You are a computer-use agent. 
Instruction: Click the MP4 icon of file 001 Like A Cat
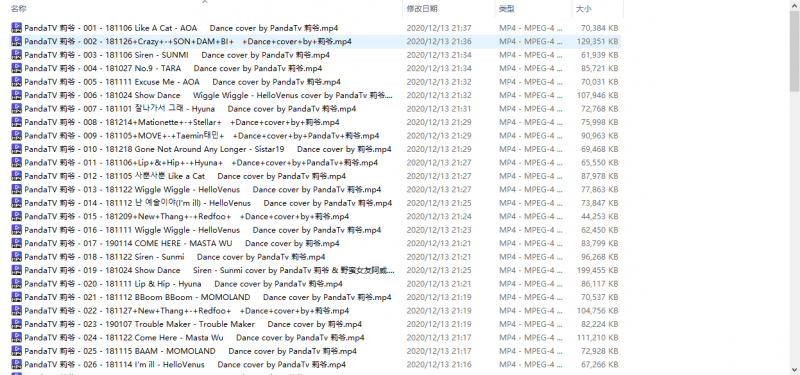click(x=16, y=28)
